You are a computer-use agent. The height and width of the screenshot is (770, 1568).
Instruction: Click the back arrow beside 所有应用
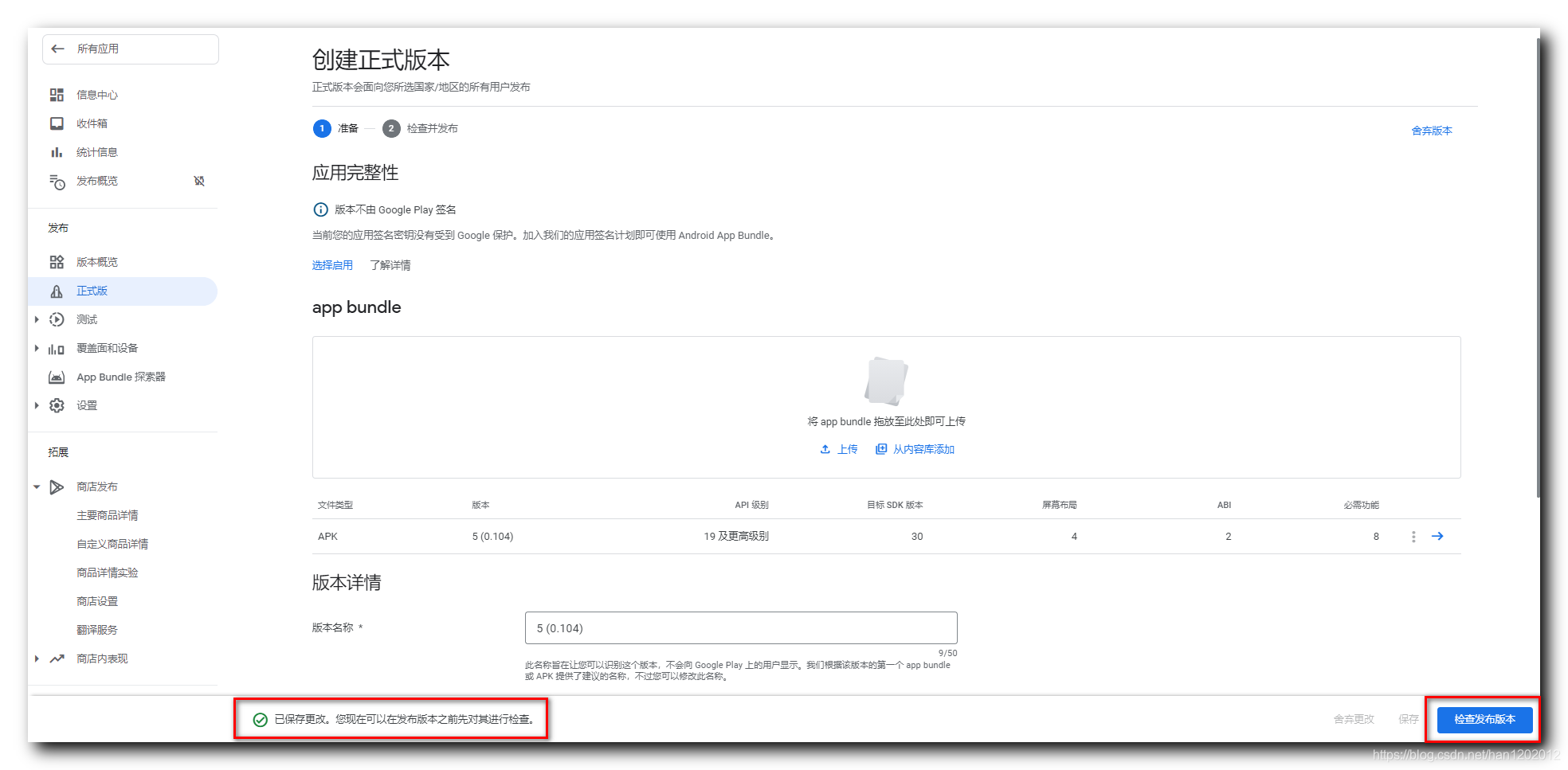click(x=57, y=49)
